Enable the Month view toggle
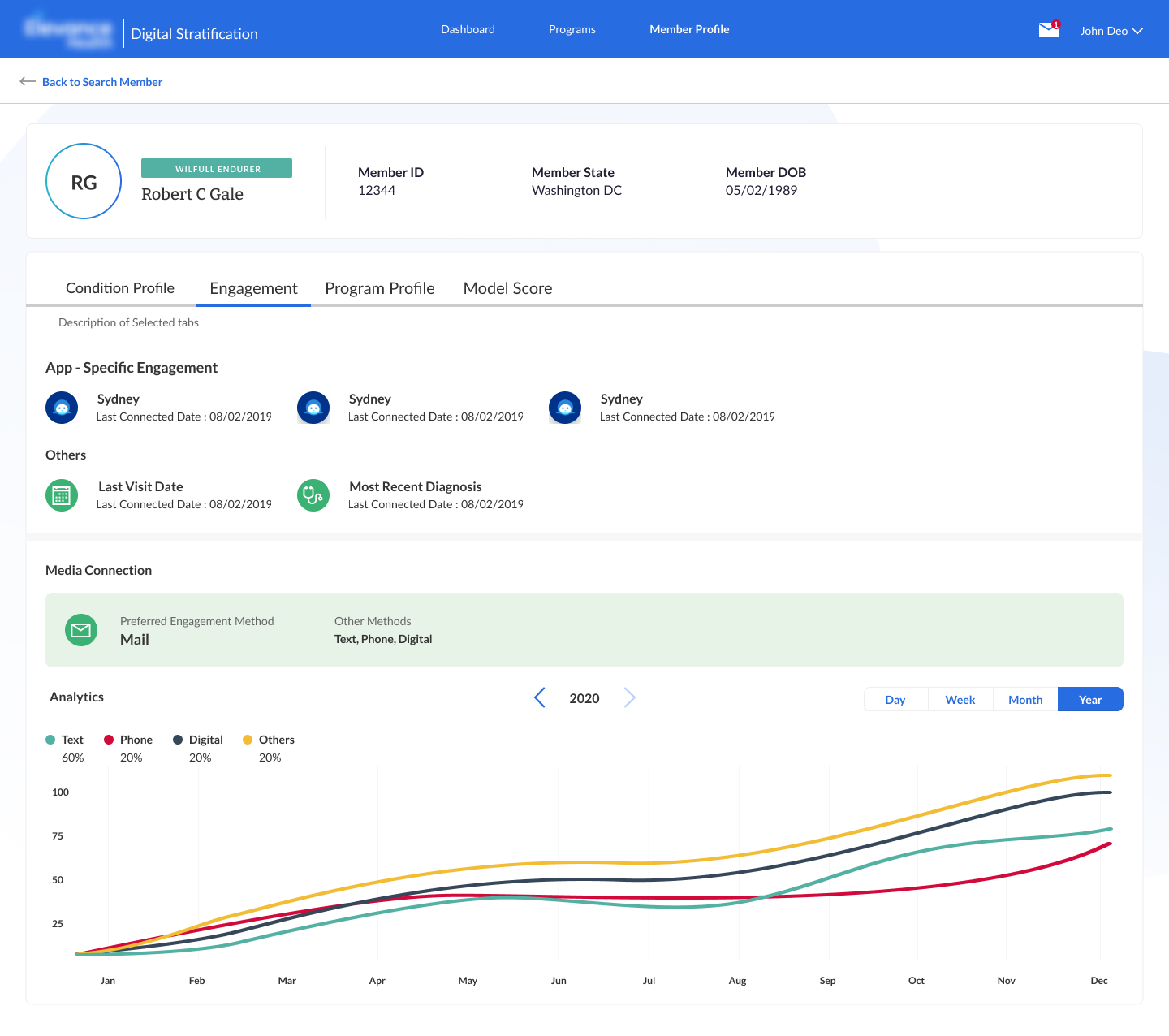 pyautogui.click(x=1025, y=699)
